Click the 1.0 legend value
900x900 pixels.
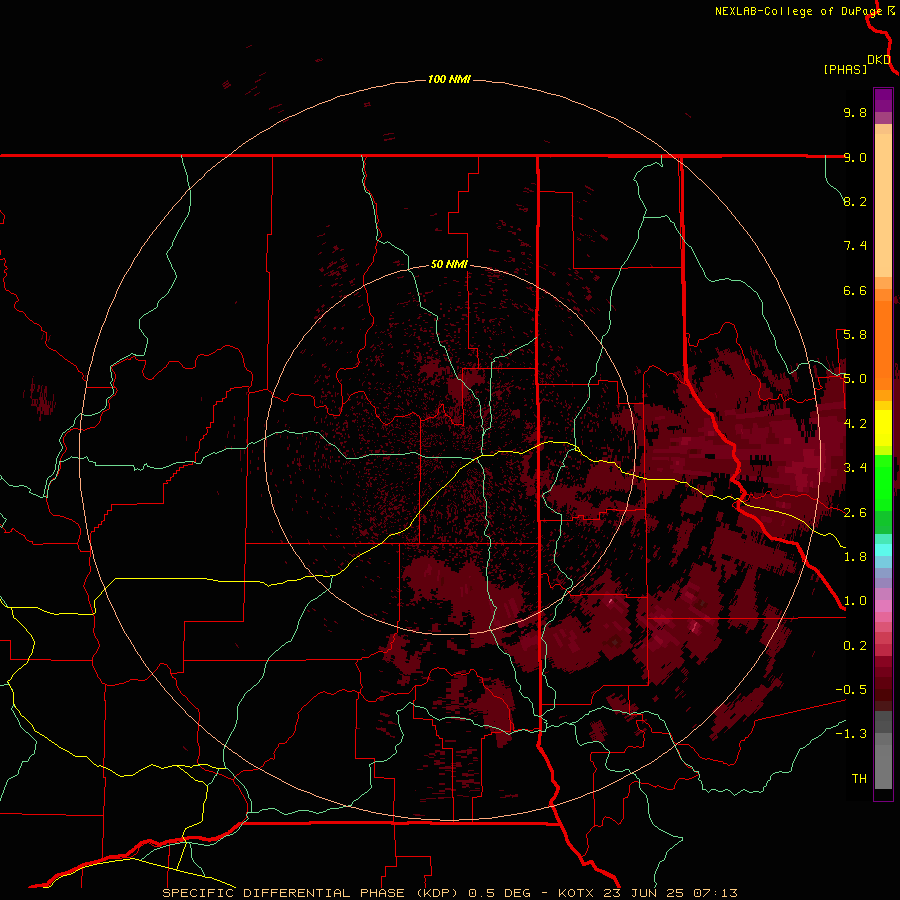coord(855,601)
